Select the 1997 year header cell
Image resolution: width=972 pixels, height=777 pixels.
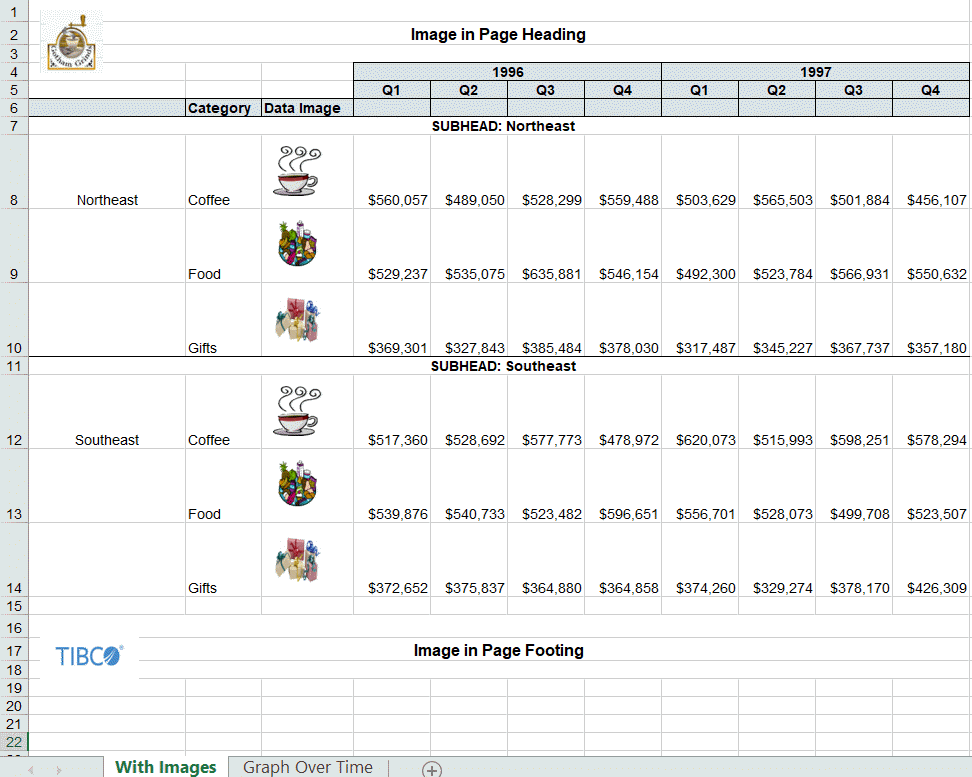(x=815, y=72)
